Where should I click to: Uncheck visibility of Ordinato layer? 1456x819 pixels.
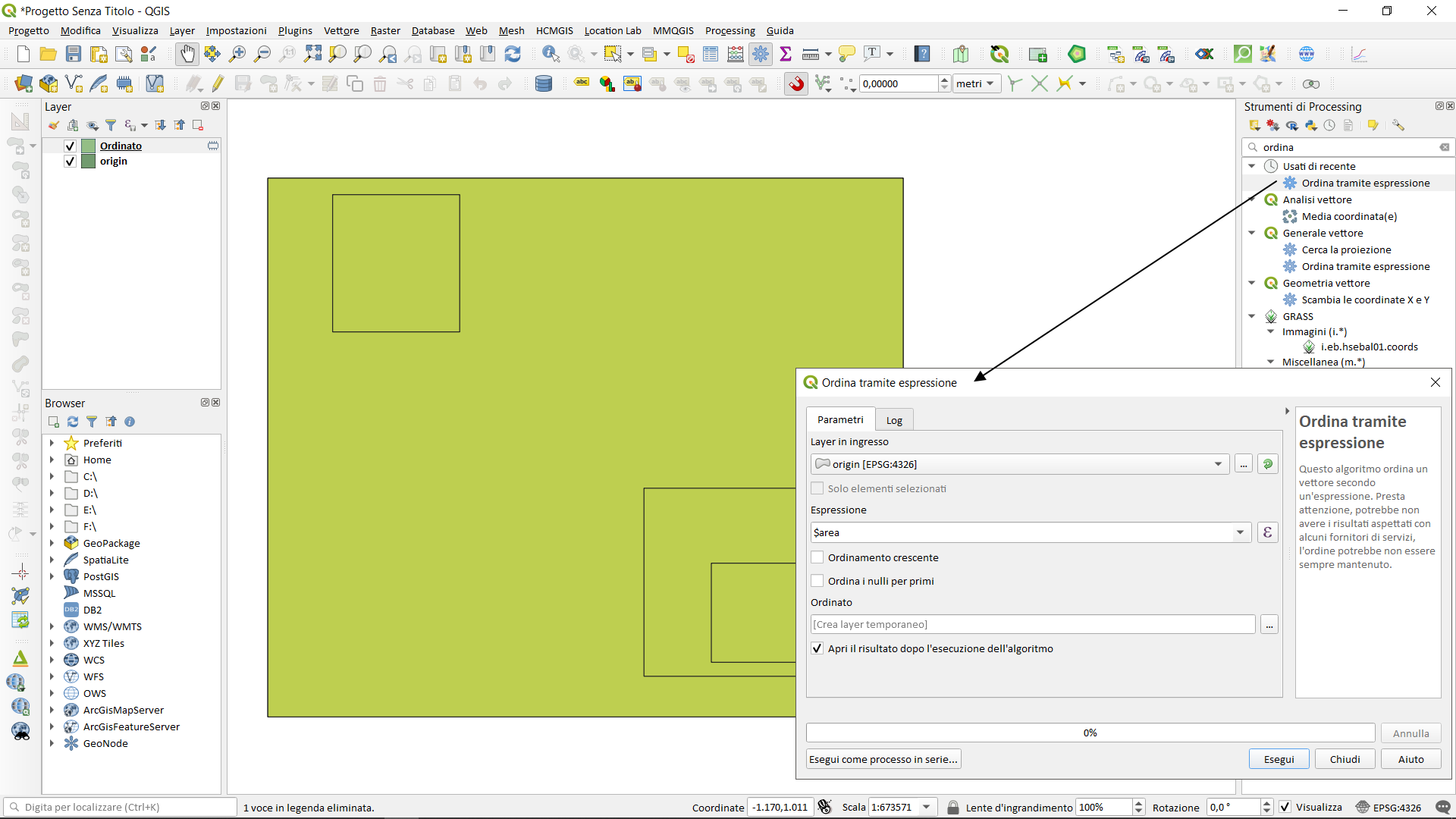pos(70,146)
